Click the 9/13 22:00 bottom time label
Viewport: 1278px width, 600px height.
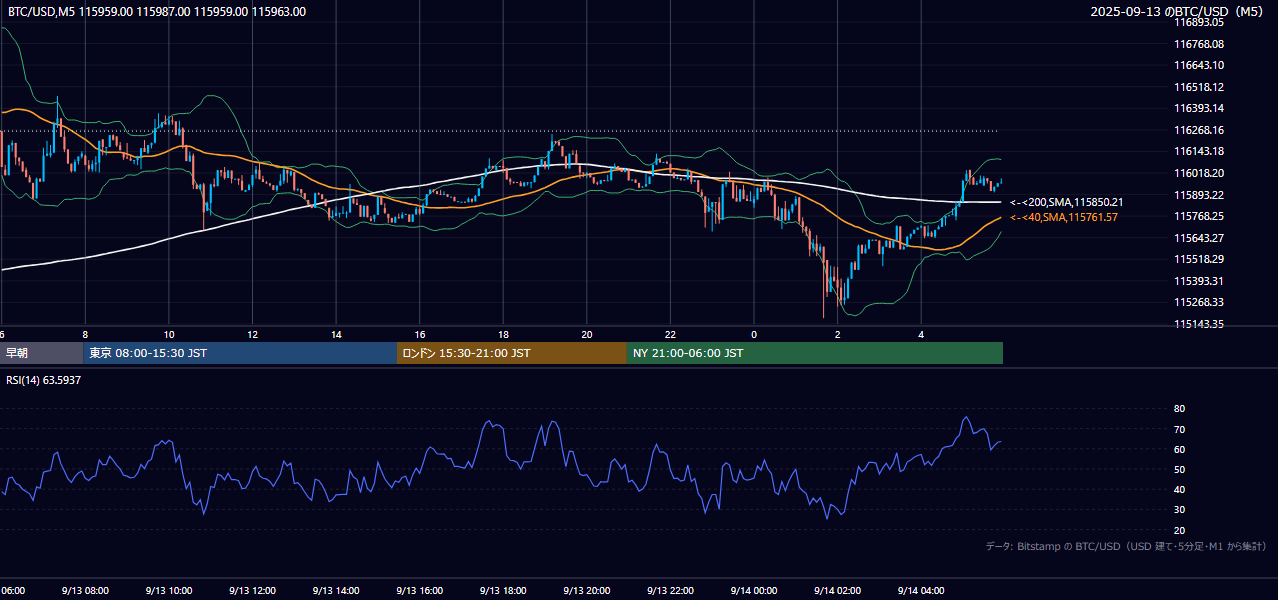coord(670,591)
